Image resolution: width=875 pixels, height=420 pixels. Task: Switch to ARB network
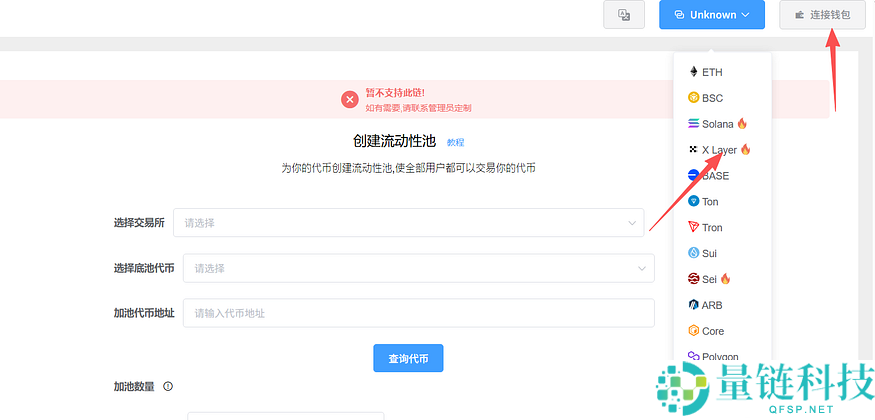722,305
